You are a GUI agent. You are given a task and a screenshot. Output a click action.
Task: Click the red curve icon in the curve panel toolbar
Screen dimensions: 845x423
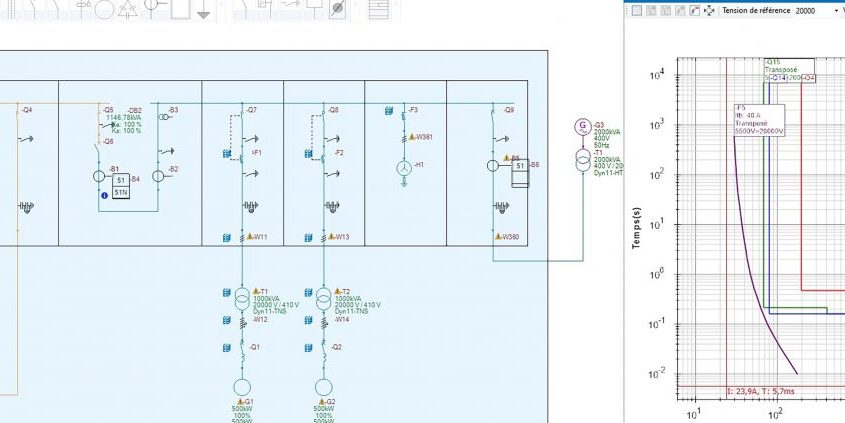695,10
